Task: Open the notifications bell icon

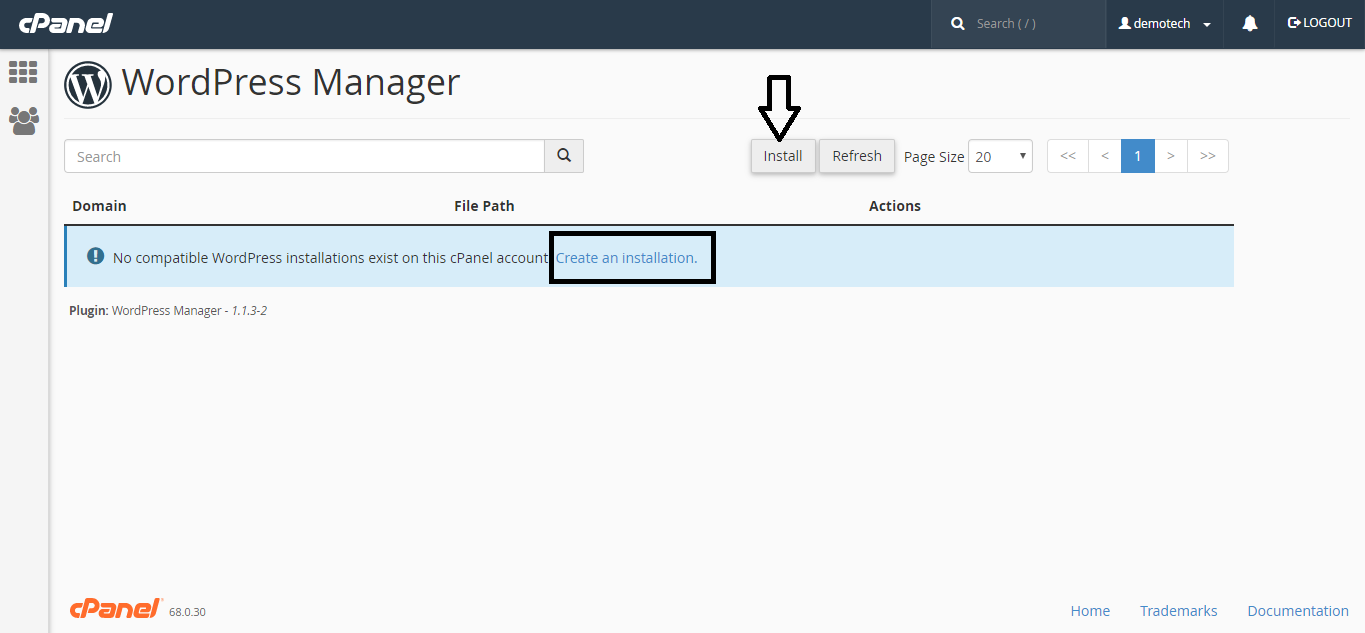Action: pos(1249,23)
